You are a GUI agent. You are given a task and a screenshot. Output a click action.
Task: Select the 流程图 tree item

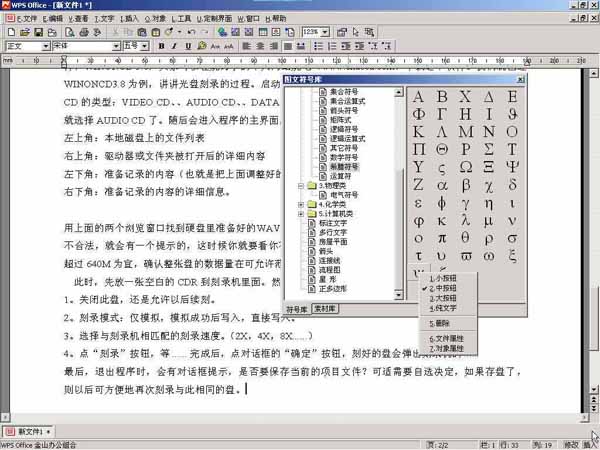329,270
